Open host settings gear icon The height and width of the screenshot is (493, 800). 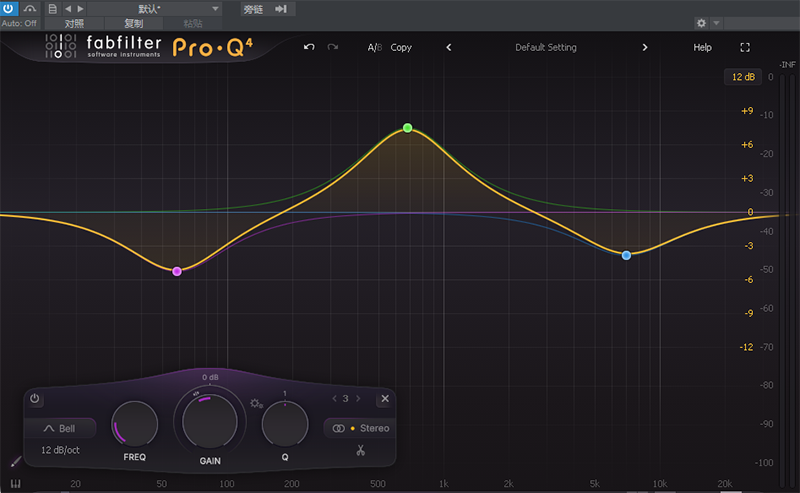click(x=702, y=23)
